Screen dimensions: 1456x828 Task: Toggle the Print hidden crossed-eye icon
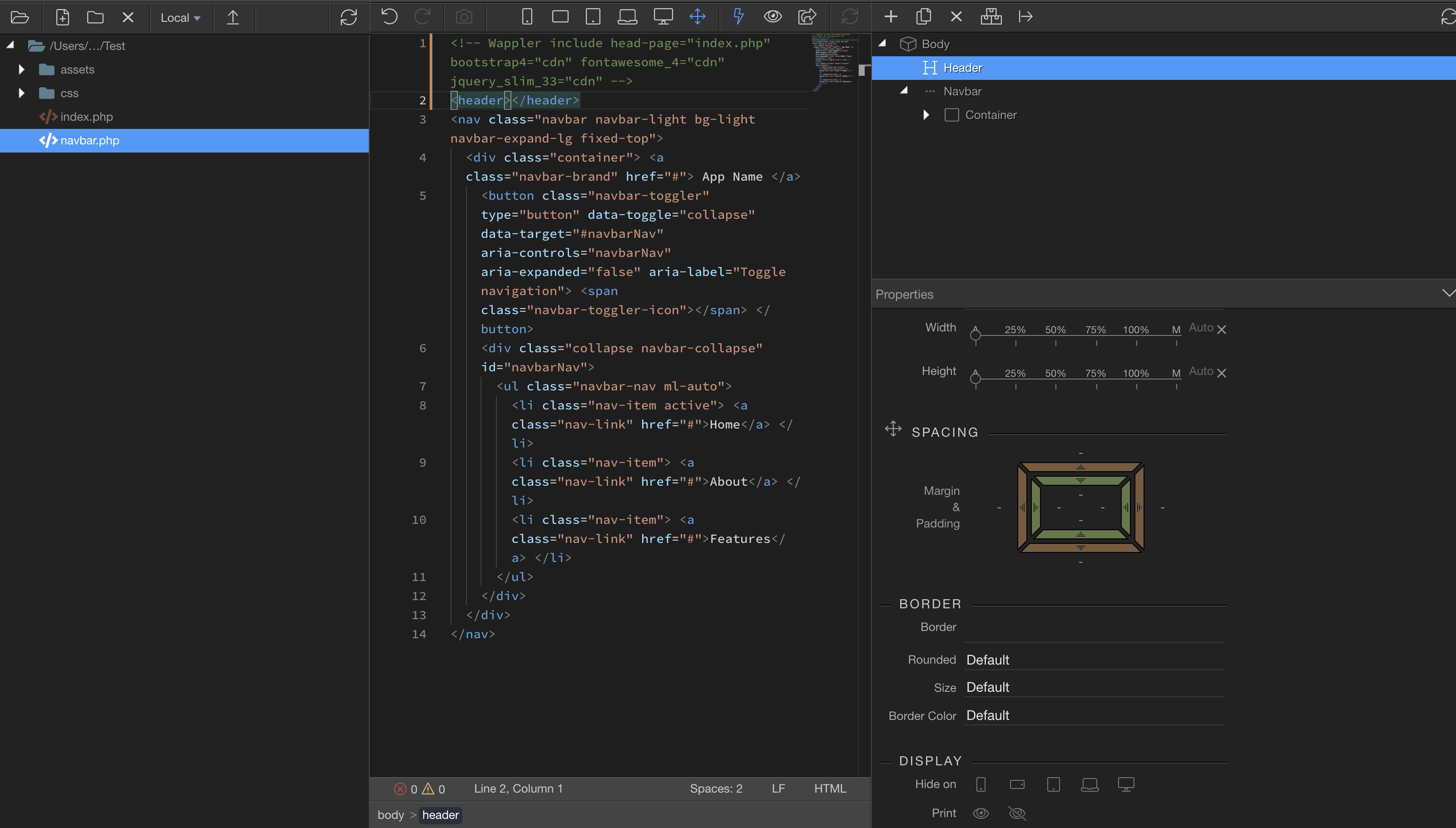[x=1017, y=813]
